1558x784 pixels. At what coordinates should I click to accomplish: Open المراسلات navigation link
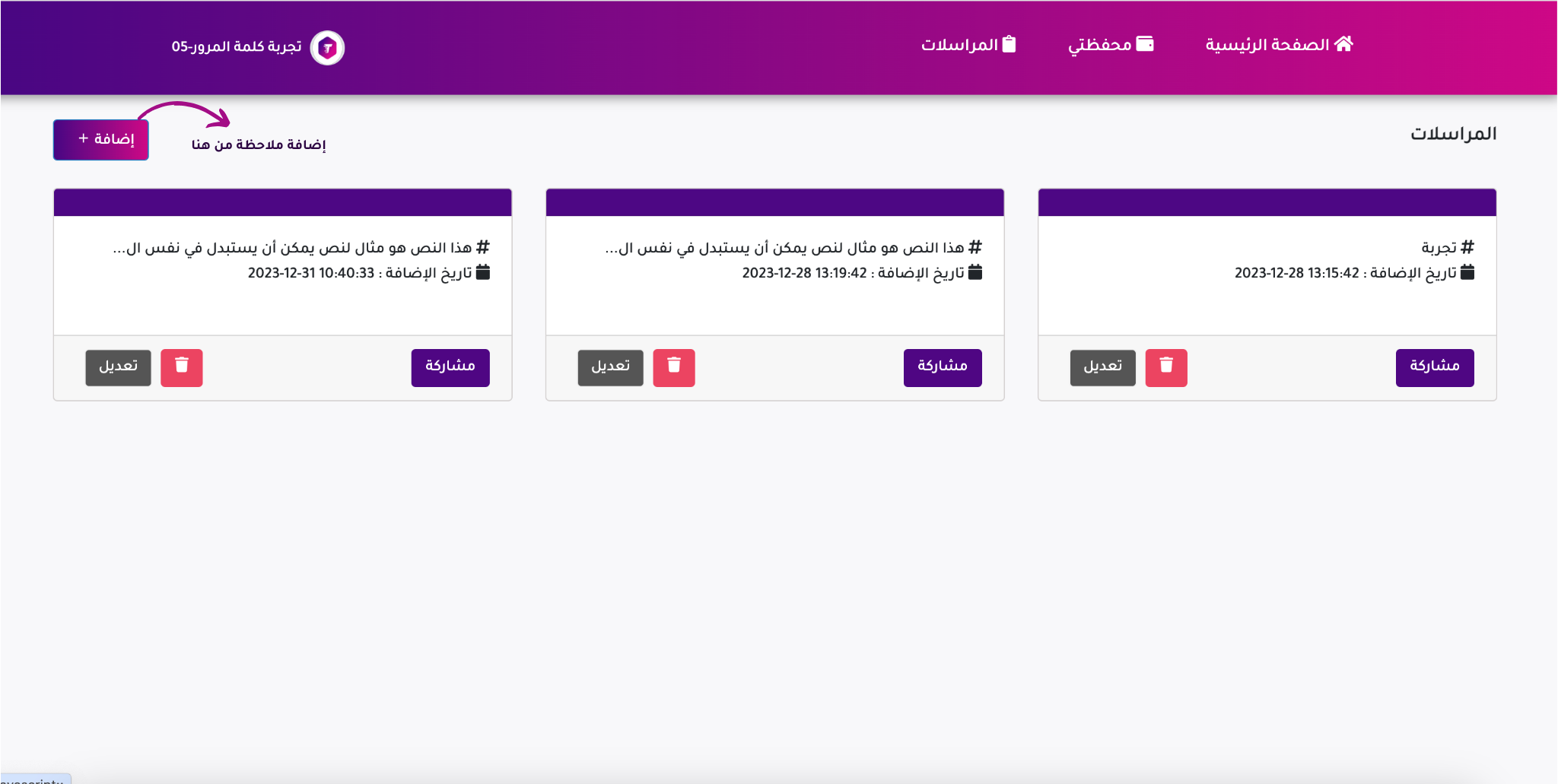coord(959,45)
